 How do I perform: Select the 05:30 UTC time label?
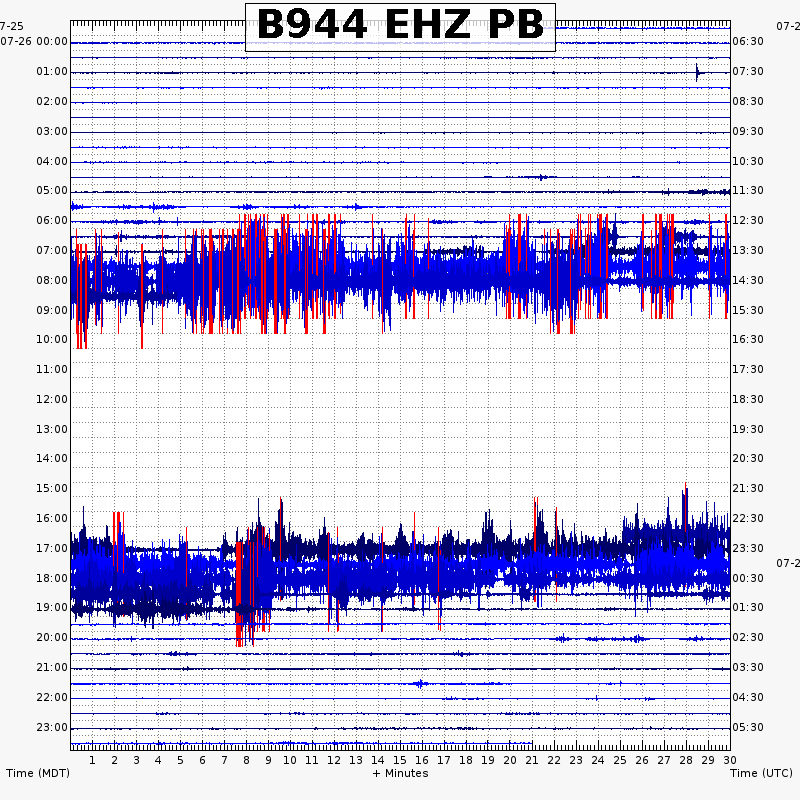coord(748,727)
